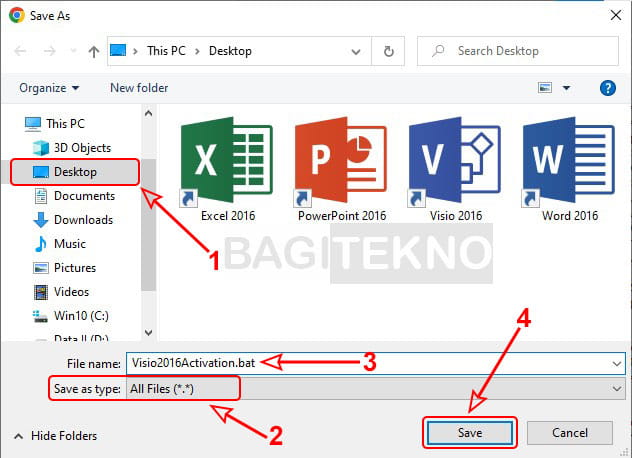The width and height of the screenshot is (632, 458).
Task: Click navigation pane scroll down arrow
Action: 148,333
